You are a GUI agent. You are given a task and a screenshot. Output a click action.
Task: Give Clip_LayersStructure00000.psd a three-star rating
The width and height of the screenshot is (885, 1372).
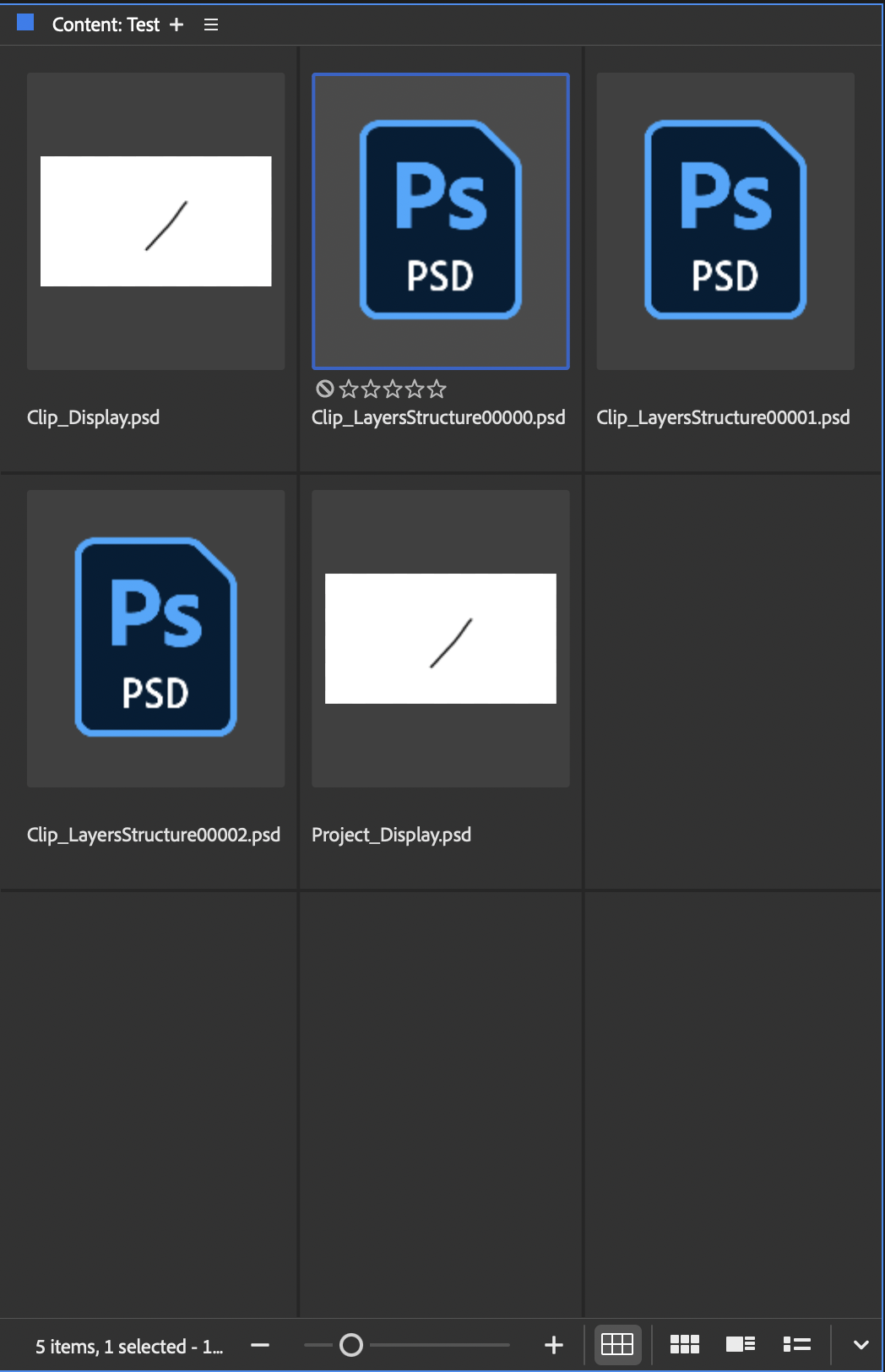(x=393, y=389)
